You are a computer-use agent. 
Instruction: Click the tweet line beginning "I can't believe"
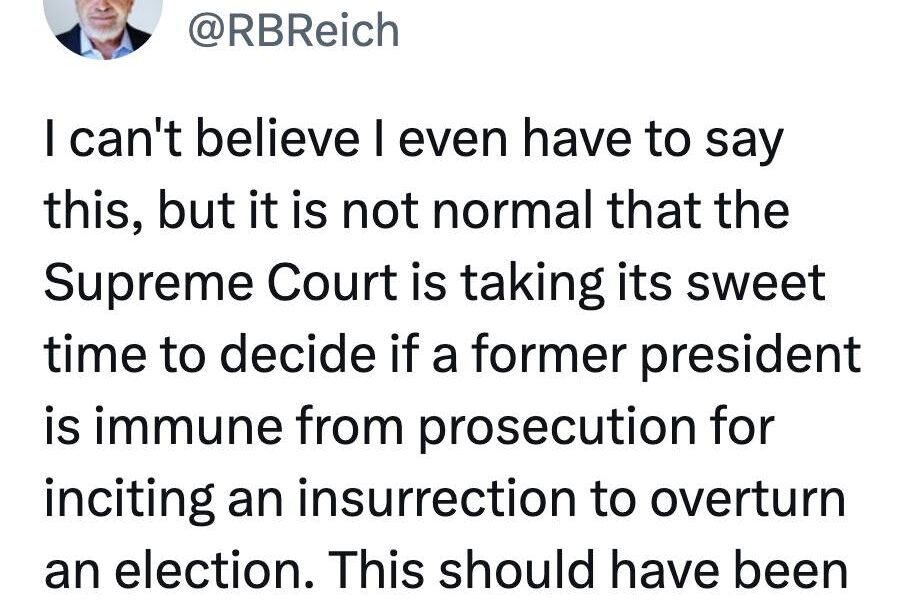[x=414, y=140]
